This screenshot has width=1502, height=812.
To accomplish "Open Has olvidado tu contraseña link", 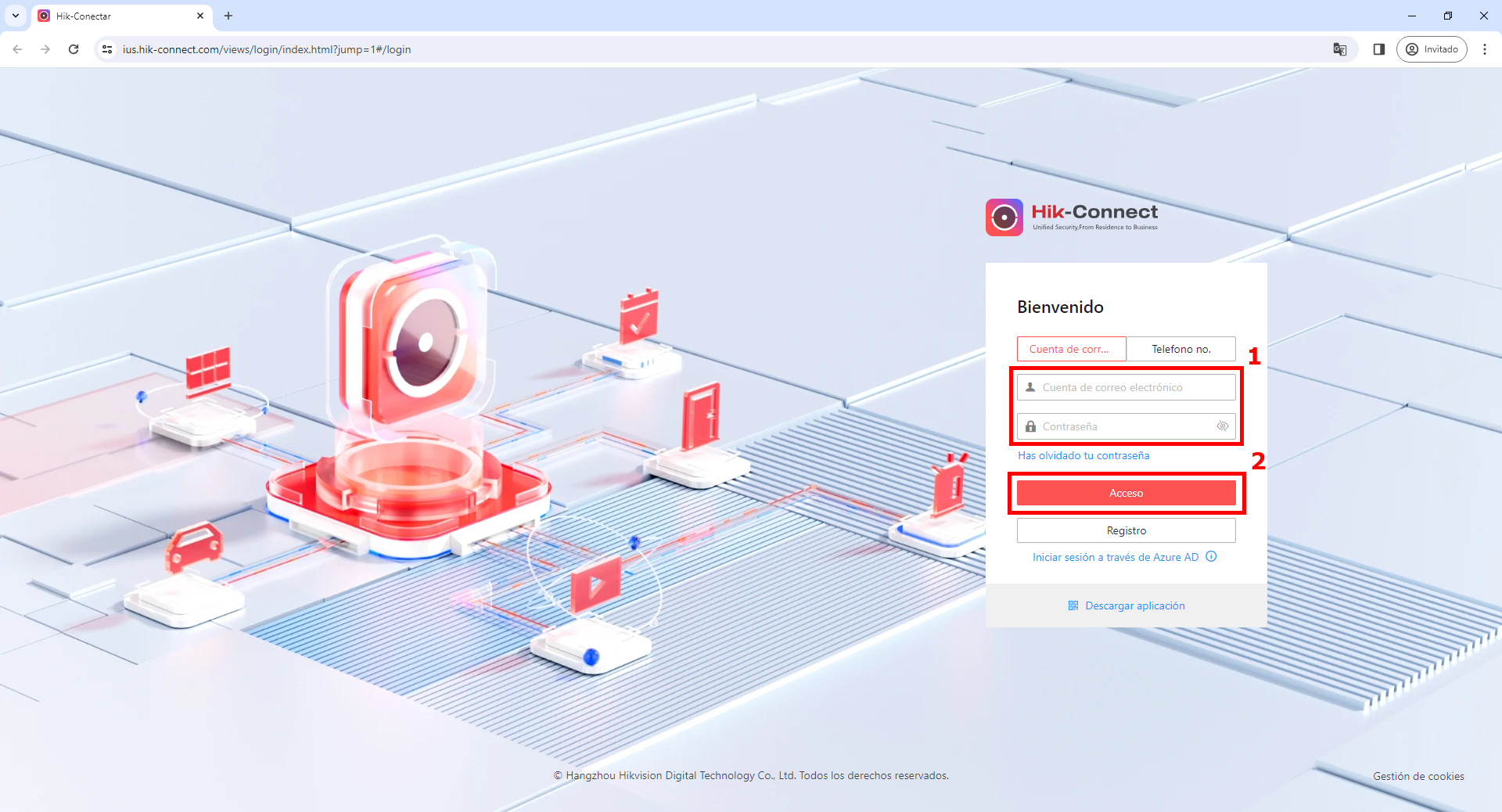I will [1083, 455].
